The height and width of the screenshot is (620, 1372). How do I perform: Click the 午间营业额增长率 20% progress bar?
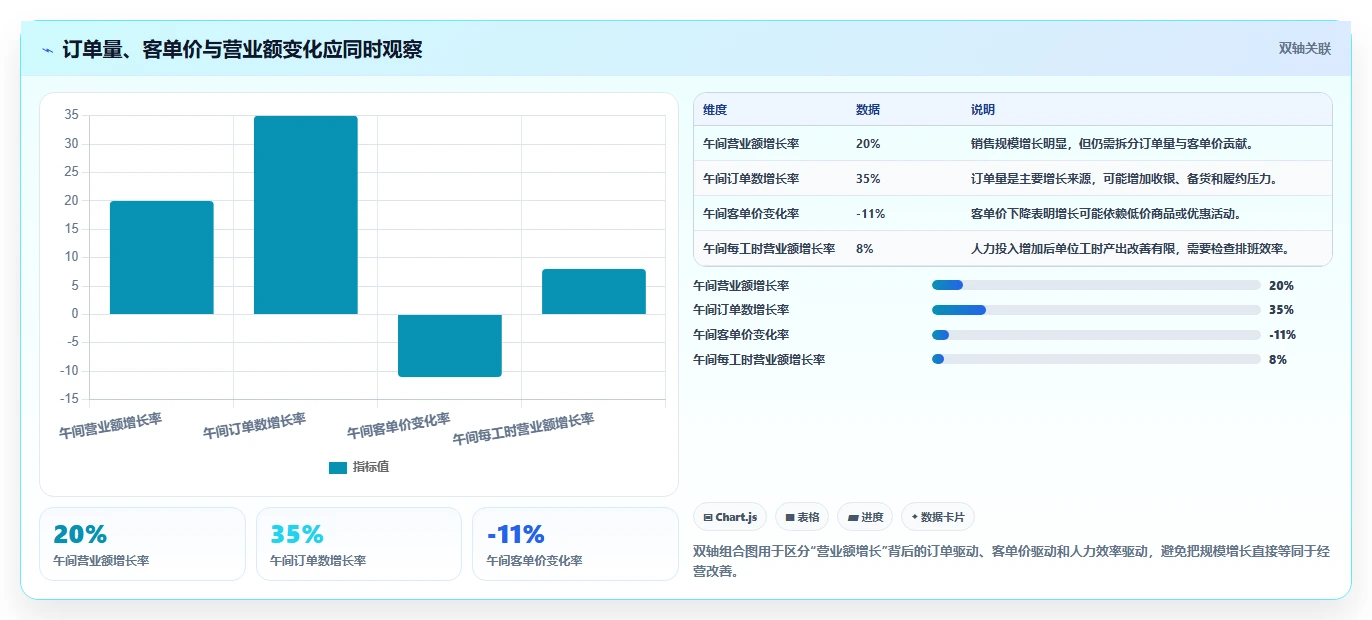click(1096, 285)
